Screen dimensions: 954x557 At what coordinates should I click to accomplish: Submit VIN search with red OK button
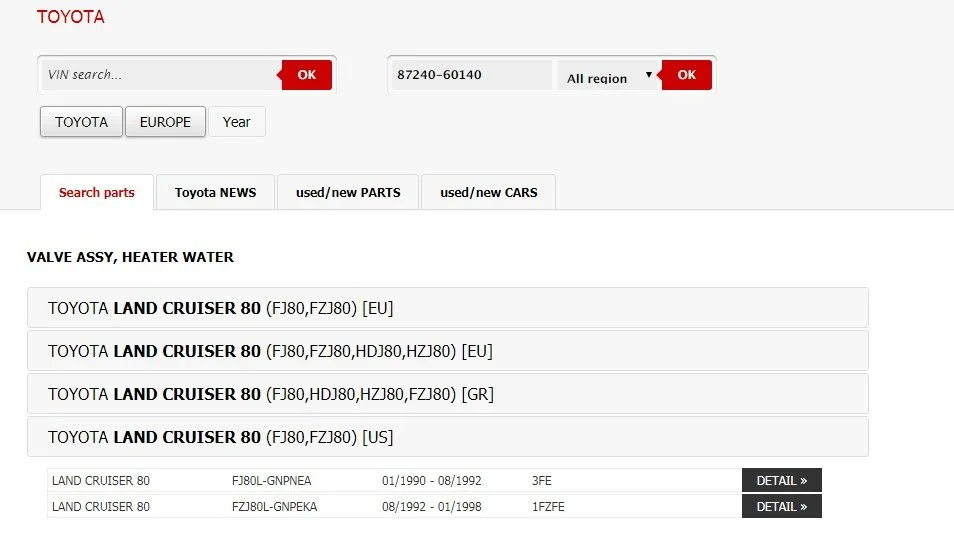pyautogui.click(x=307, y=75)
